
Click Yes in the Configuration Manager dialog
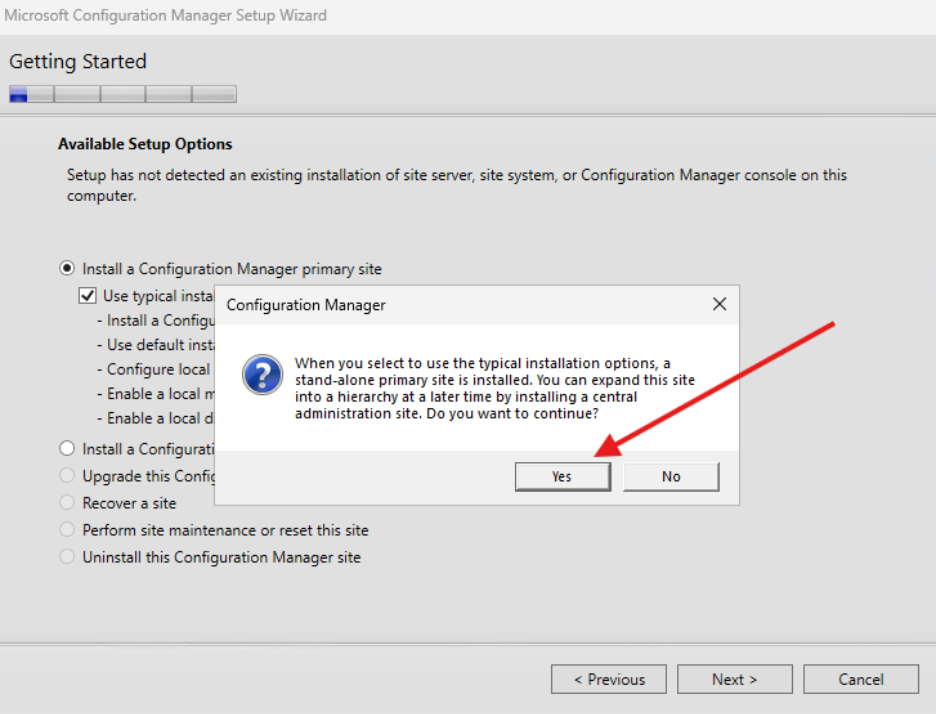click(x=562, y=476)
